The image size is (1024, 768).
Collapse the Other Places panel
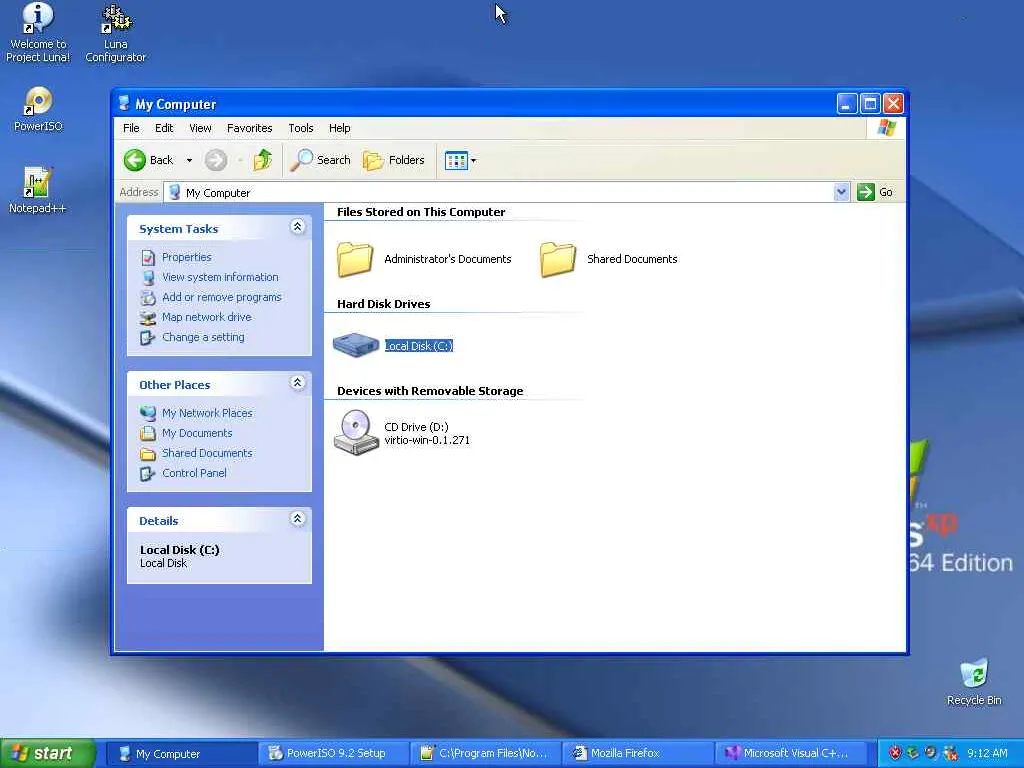point(297,383)
